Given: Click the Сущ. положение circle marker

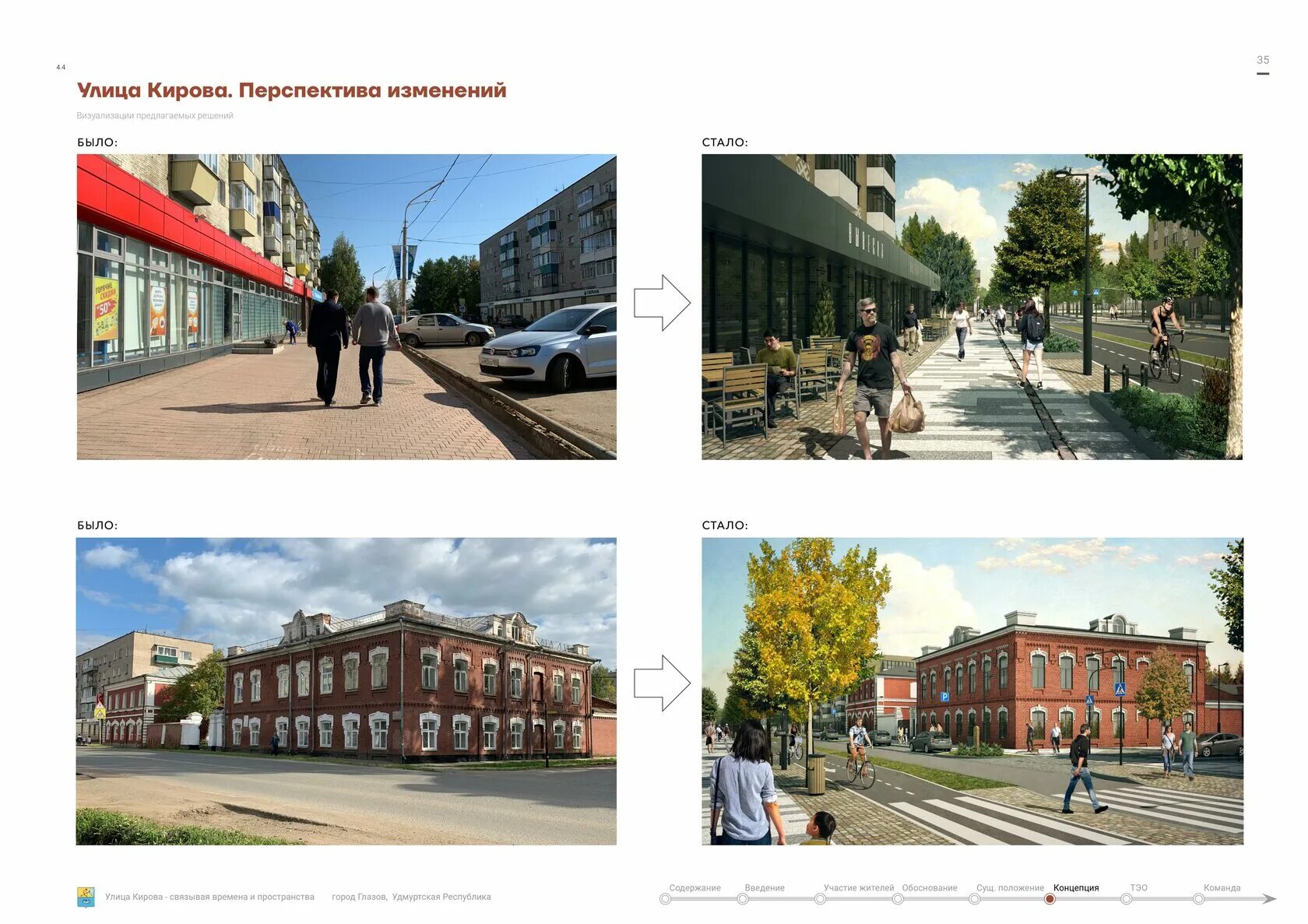Looking at the screenshot, I should [974, 898].
